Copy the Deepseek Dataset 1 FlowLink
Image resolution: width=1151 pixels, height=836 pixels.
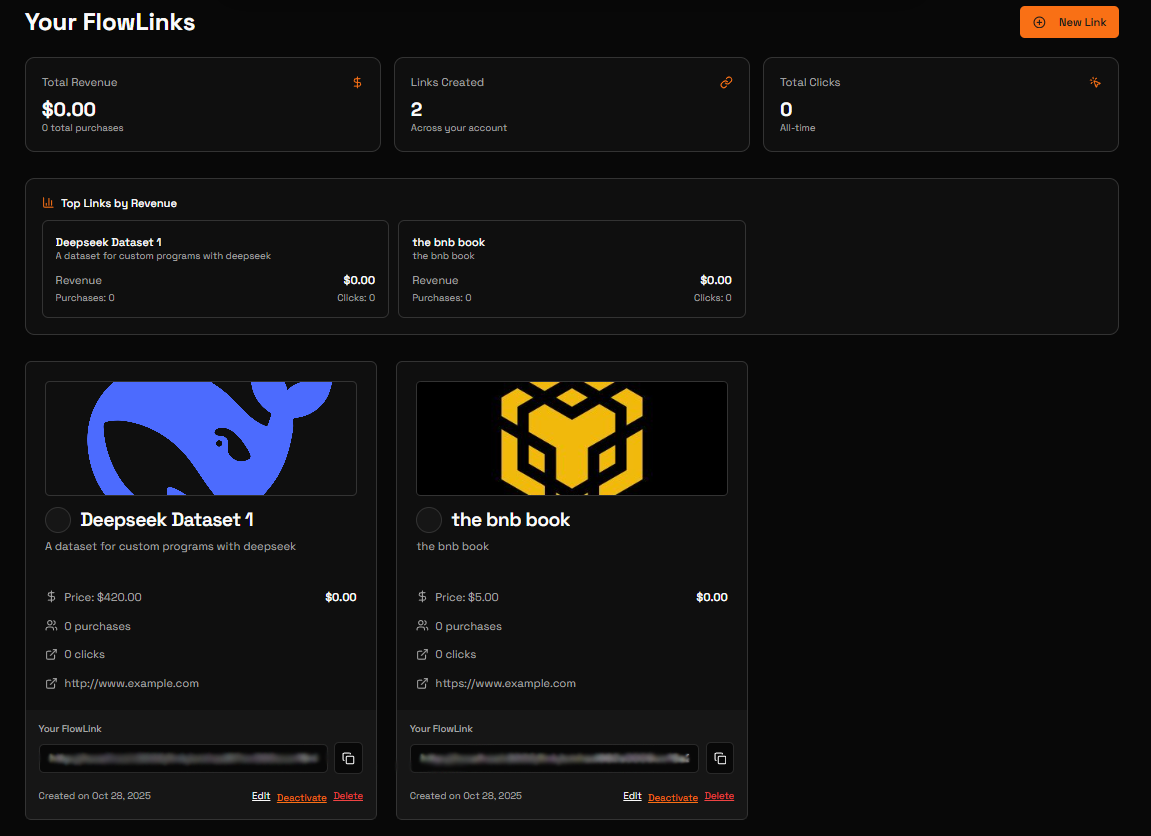pyautogui.click(x=348, y=758)
